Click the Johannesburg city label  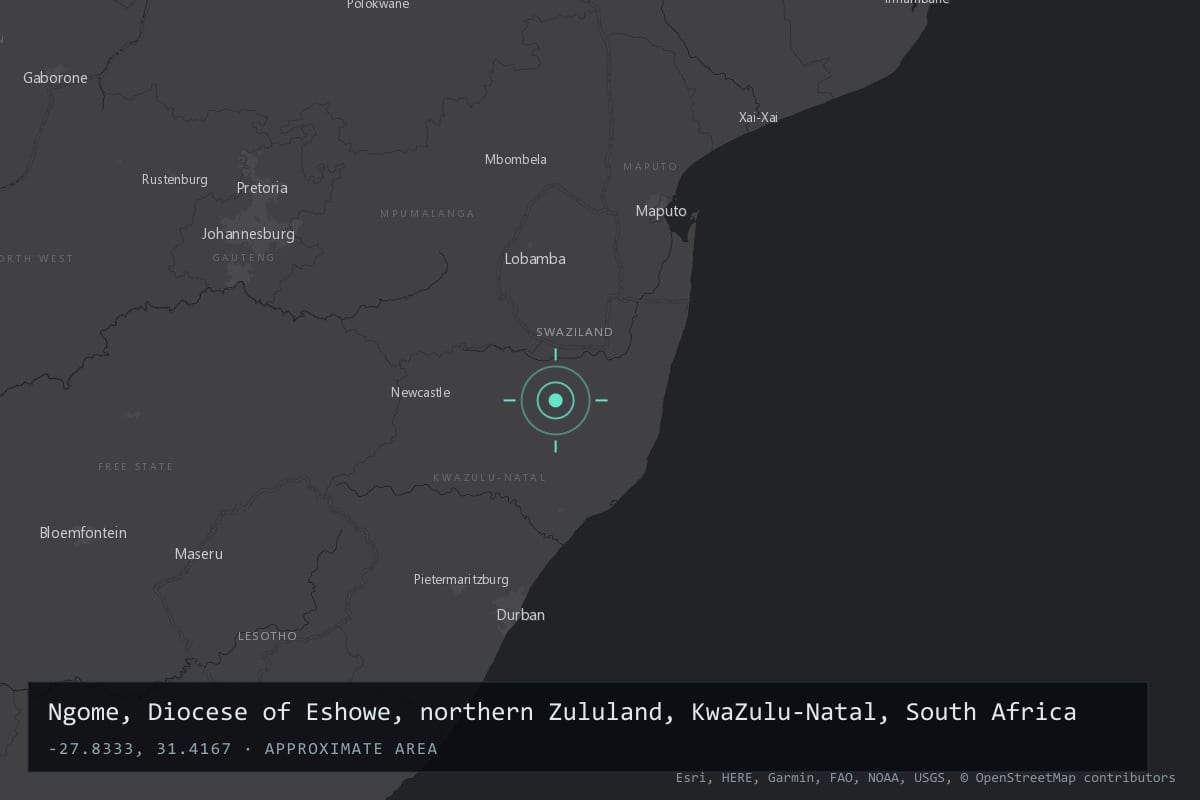tap(248, 234)
